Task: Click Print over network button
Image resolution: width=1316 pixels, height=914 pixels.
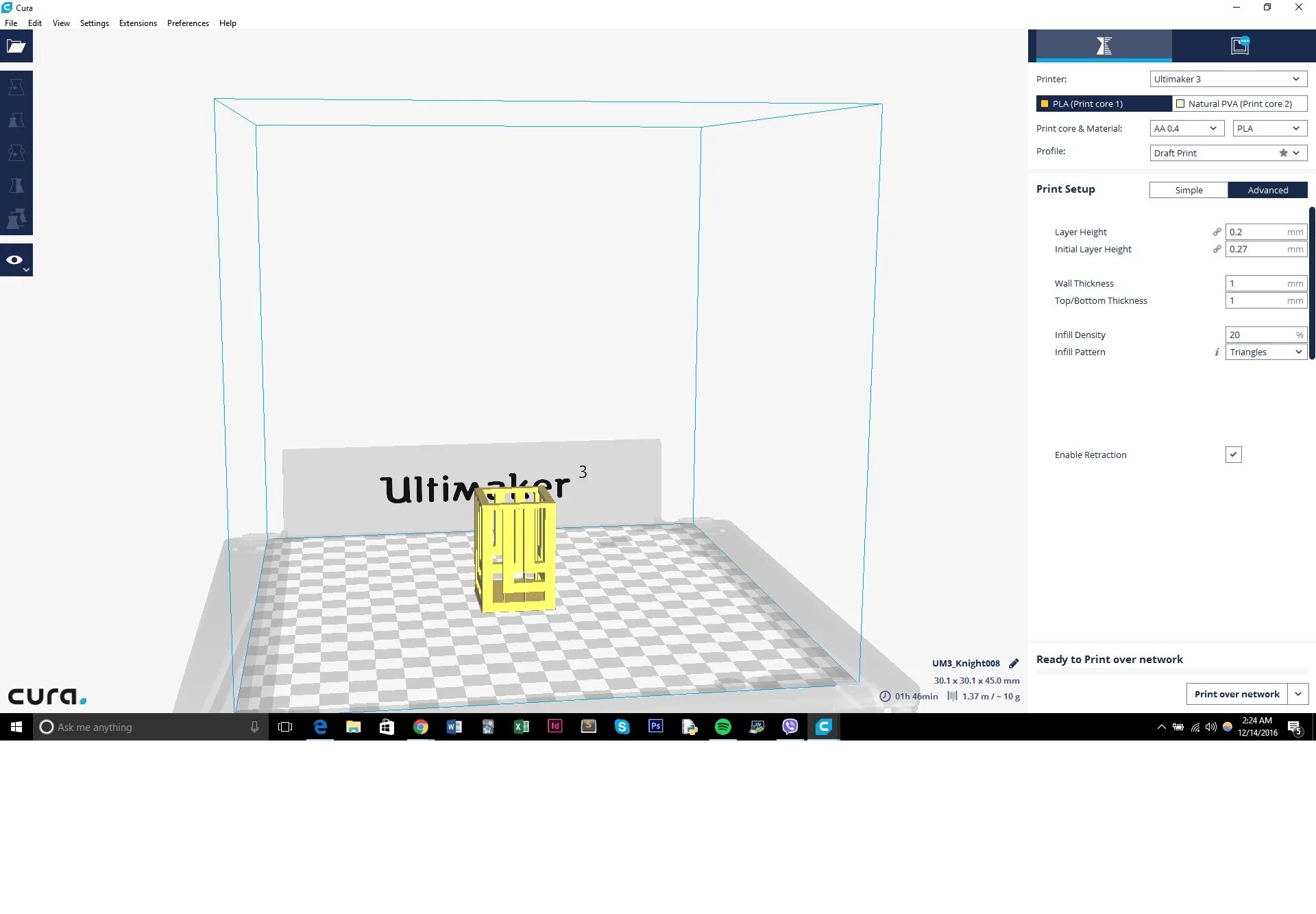Action: point(1236,694)
